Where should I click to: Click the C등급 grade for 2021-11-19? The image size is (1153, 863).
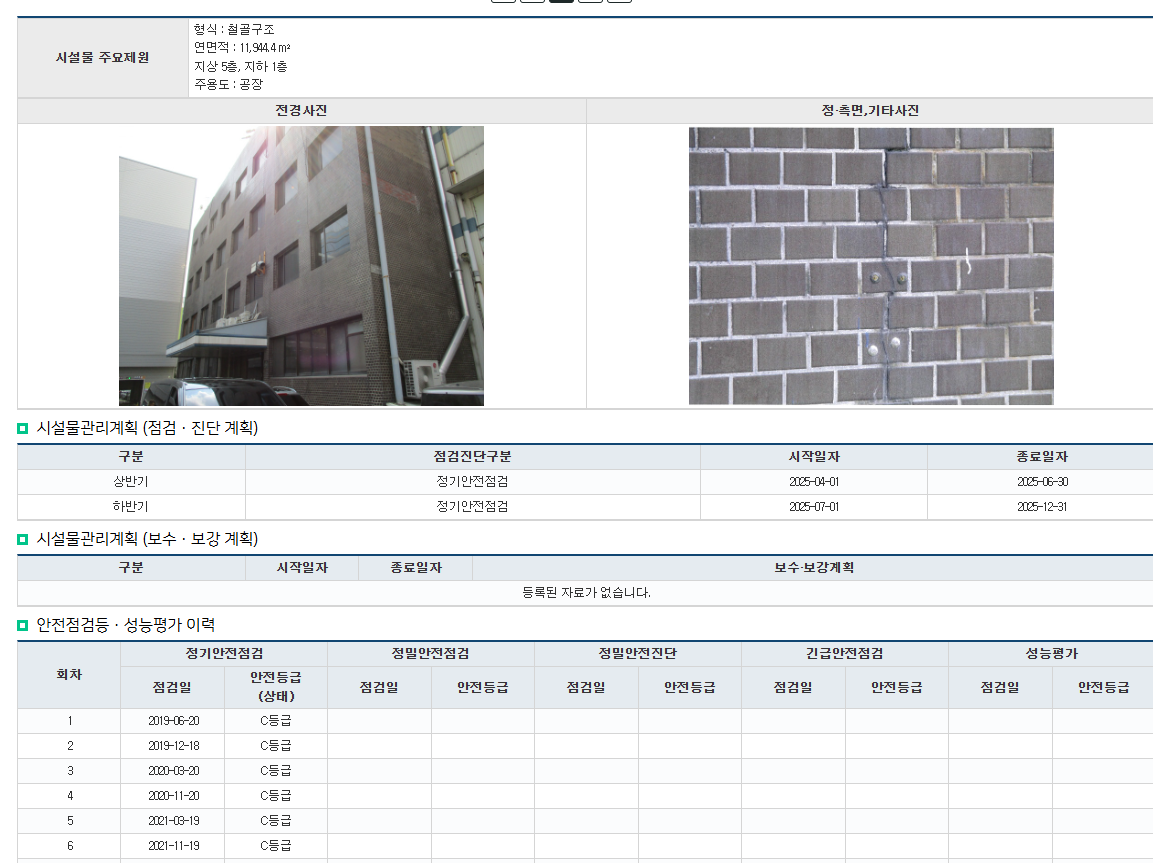pyautogui.click(x=275, y=846)
